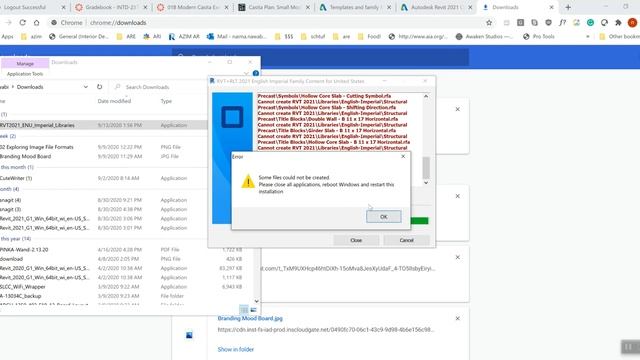
Task: Sort by Type column header
Action: click(166, 101)
